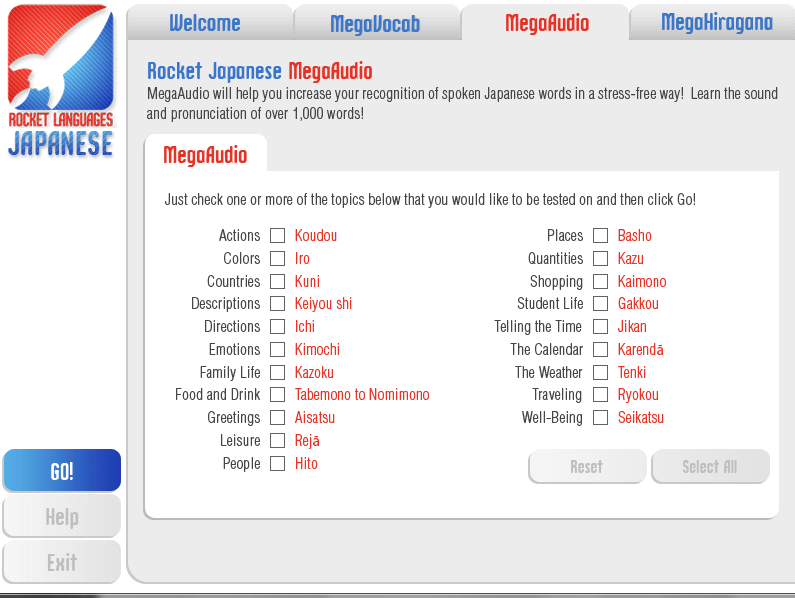
Task: Go to the MegaHiragana tab
Action: 716,23
